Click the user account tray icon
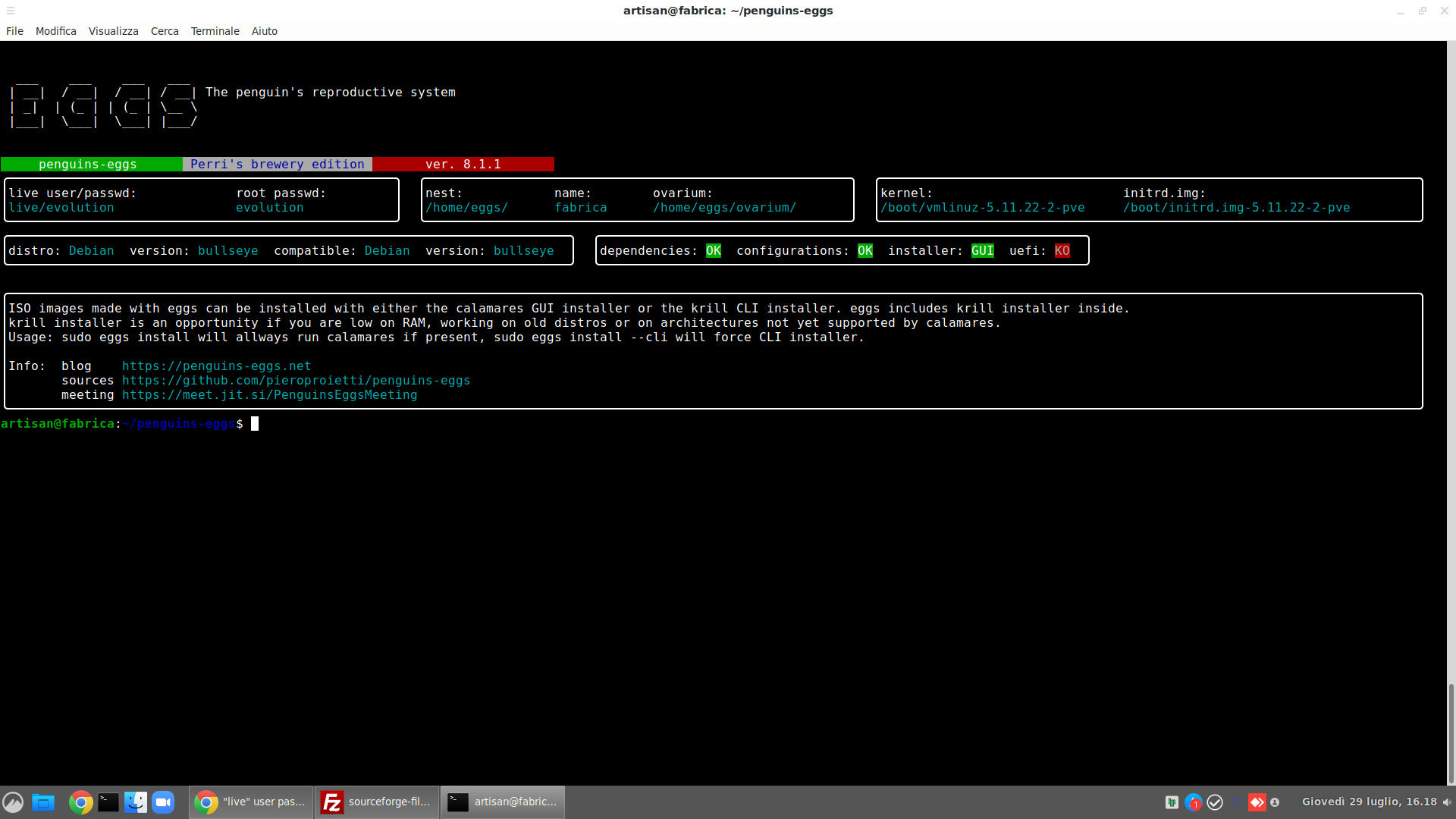Screen dimensions: 1456x819 (1277, 802)
